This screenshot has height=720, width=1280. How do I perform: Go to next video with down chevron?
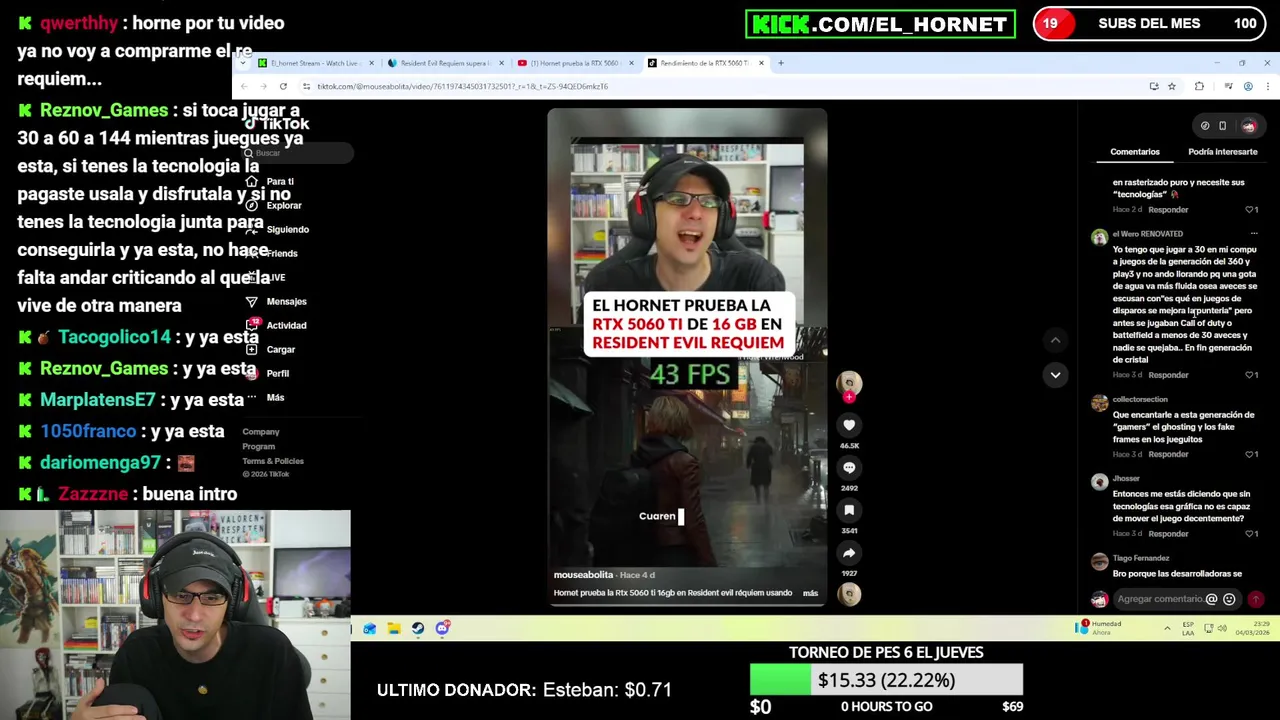pyautogui.click(x=1055, y=374)
